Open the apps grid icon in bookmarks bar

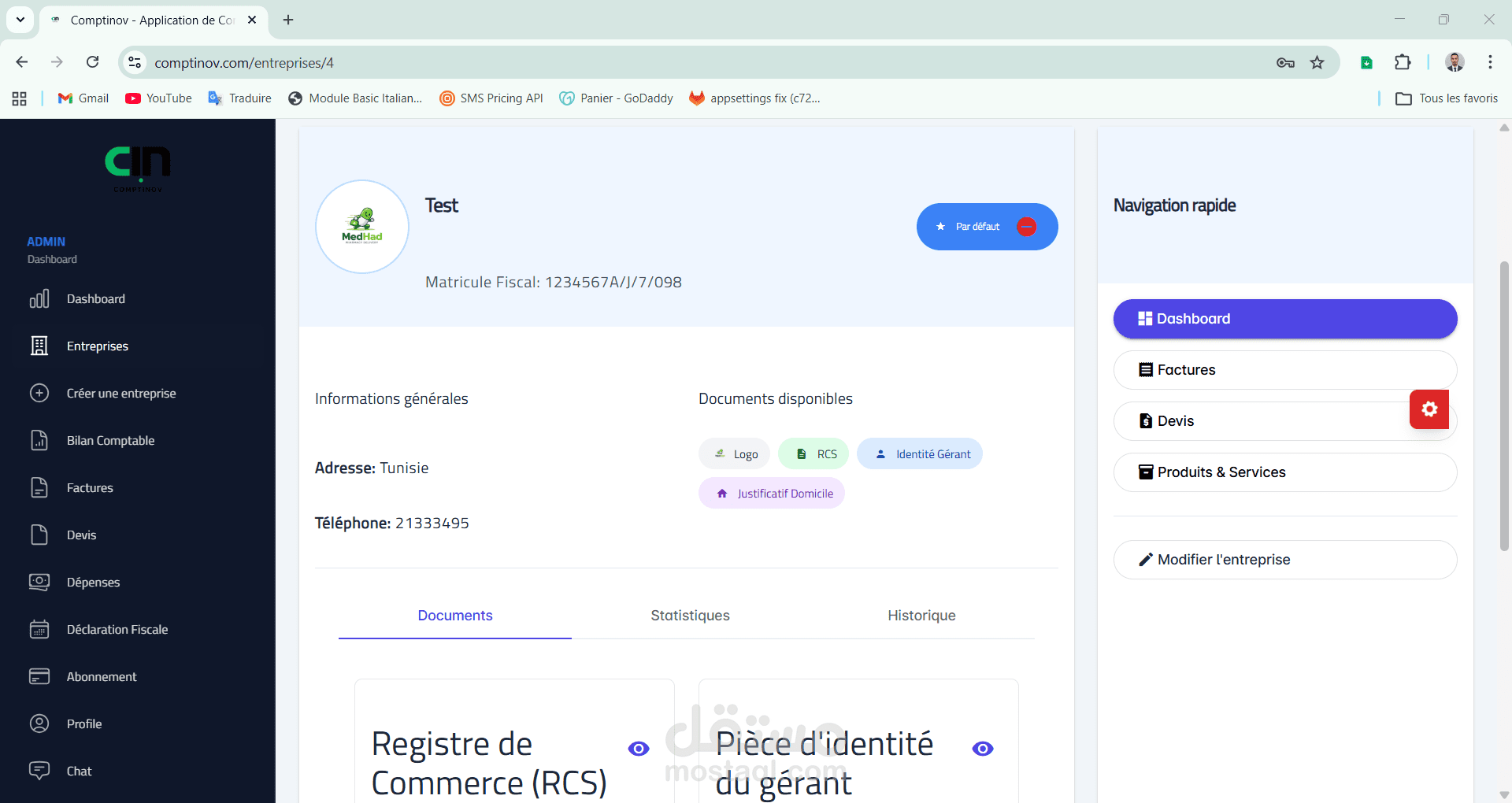pos(20,98)
